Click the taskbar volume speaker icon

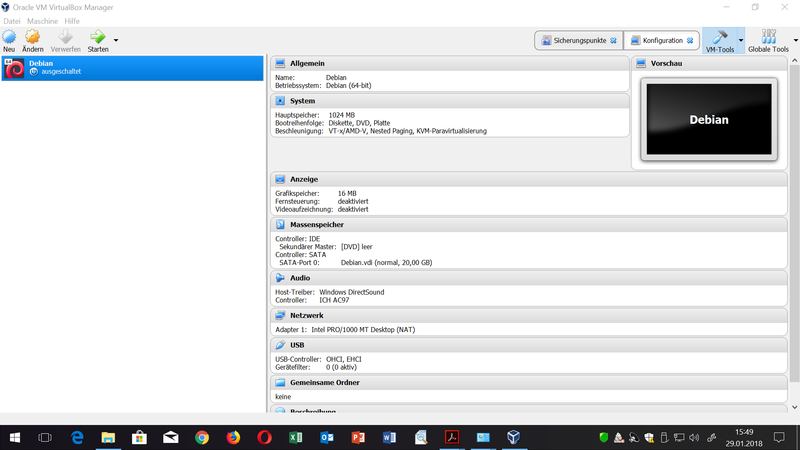(694, 437)
